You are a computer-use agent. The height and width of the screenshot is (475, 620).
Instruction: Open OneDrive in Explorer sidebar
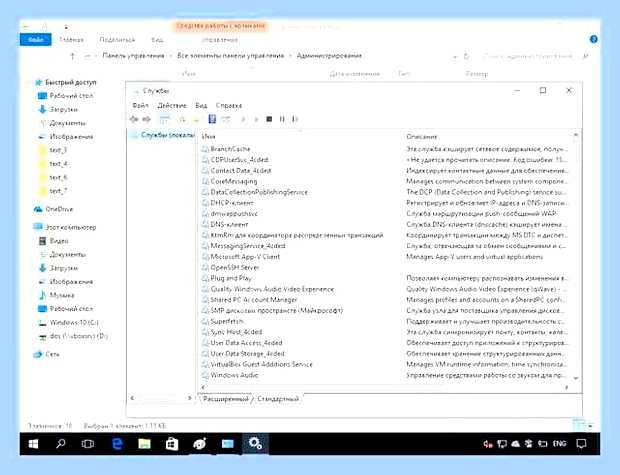tap(54, 209)
